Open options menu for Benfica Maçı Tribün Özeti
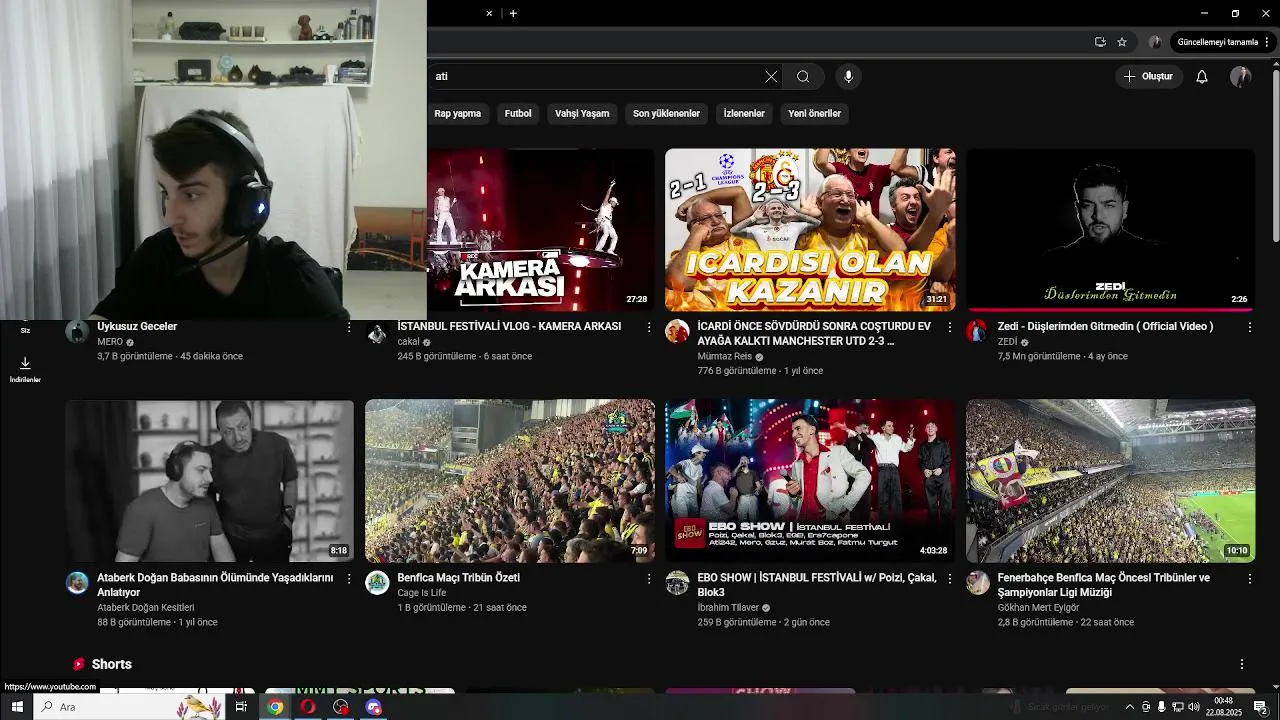This screenshot has height=720, width=1280. pos(649,578)
